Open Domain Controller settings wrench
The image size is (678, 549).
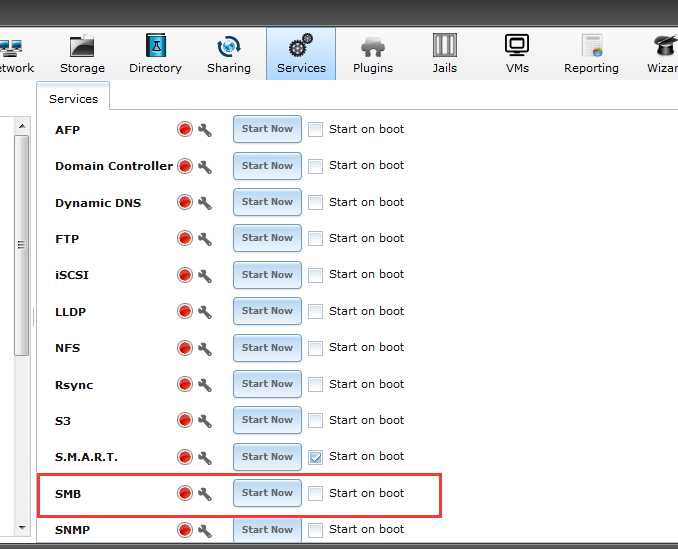click(x=205, y=166)
